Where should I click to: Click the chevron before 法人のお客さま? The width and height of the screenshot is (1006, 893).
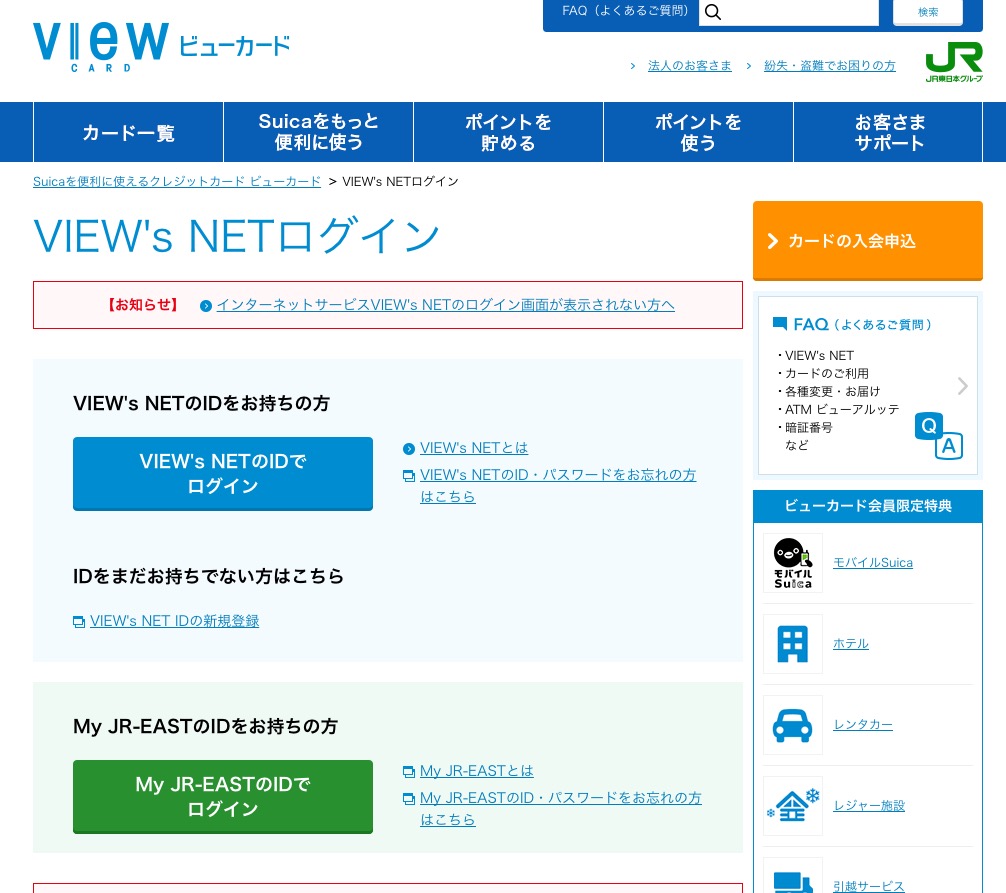(633, 65)
